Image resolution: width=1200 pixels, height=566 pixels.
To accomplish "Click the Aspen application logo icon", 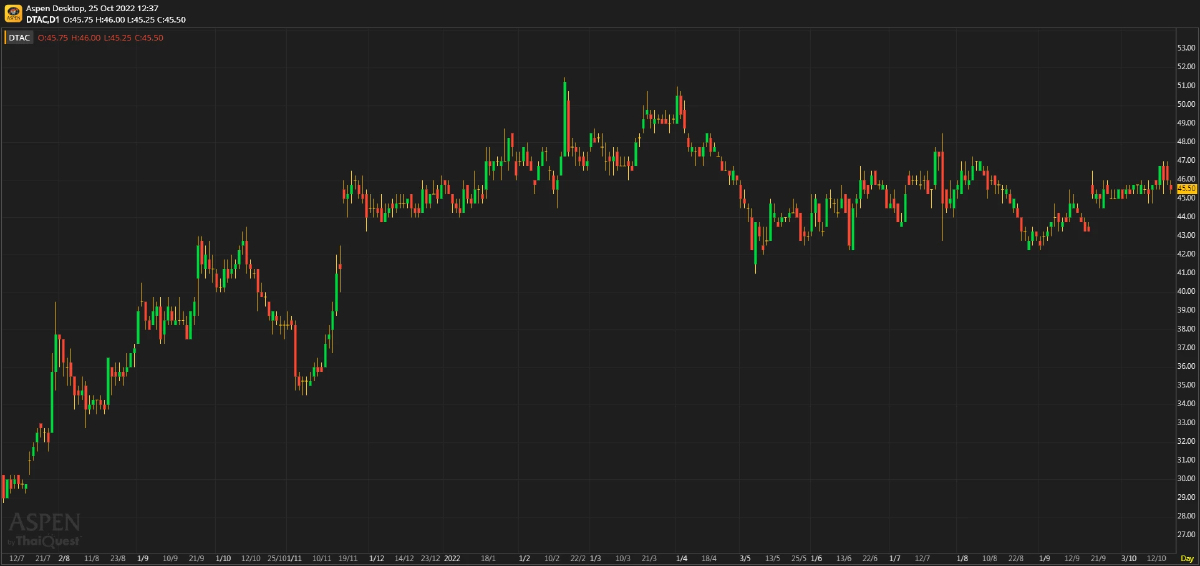I will [13, 13].
